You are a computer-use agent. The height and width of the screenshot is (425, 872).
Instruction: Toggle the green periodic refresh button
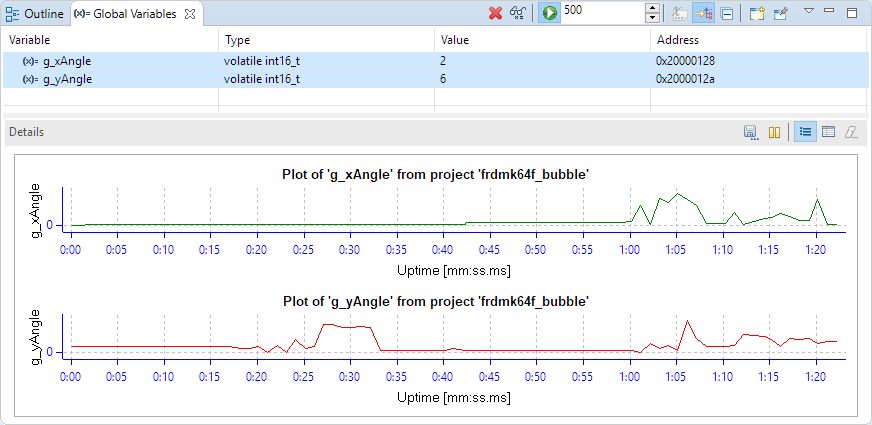549,13
